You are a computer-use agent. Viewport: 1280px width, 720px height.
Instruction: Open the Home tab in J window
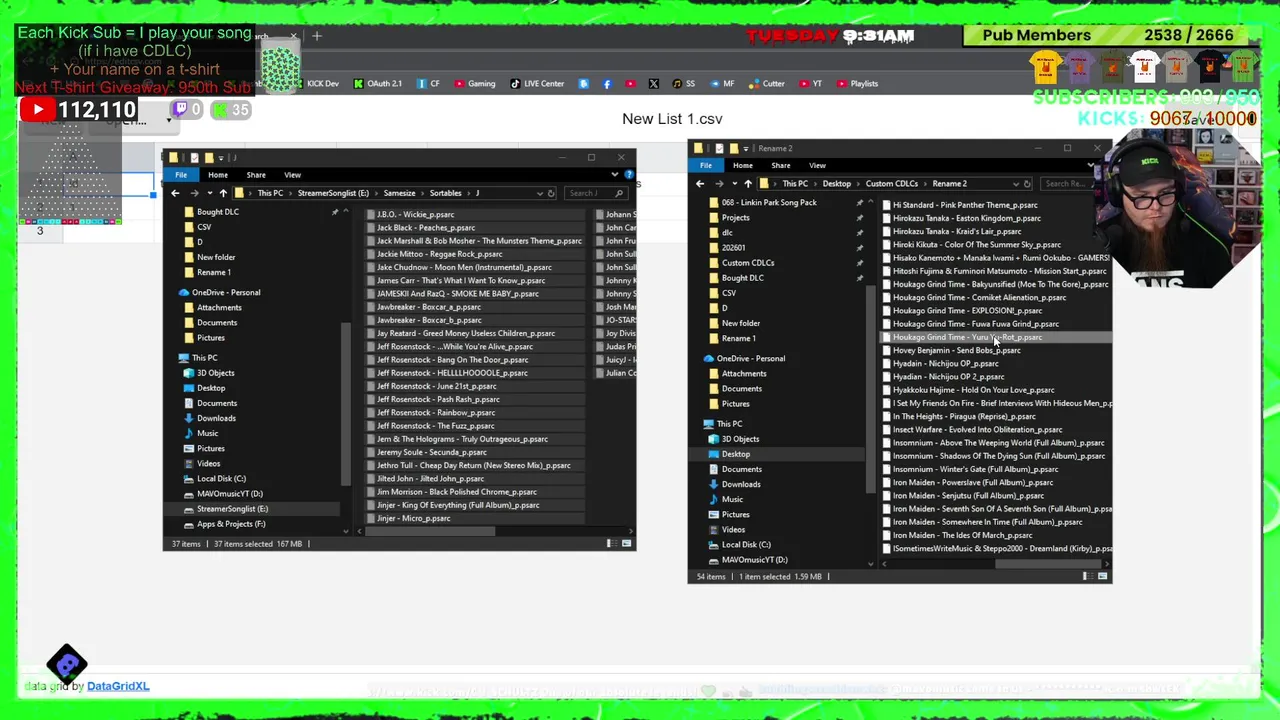point(217,175)
